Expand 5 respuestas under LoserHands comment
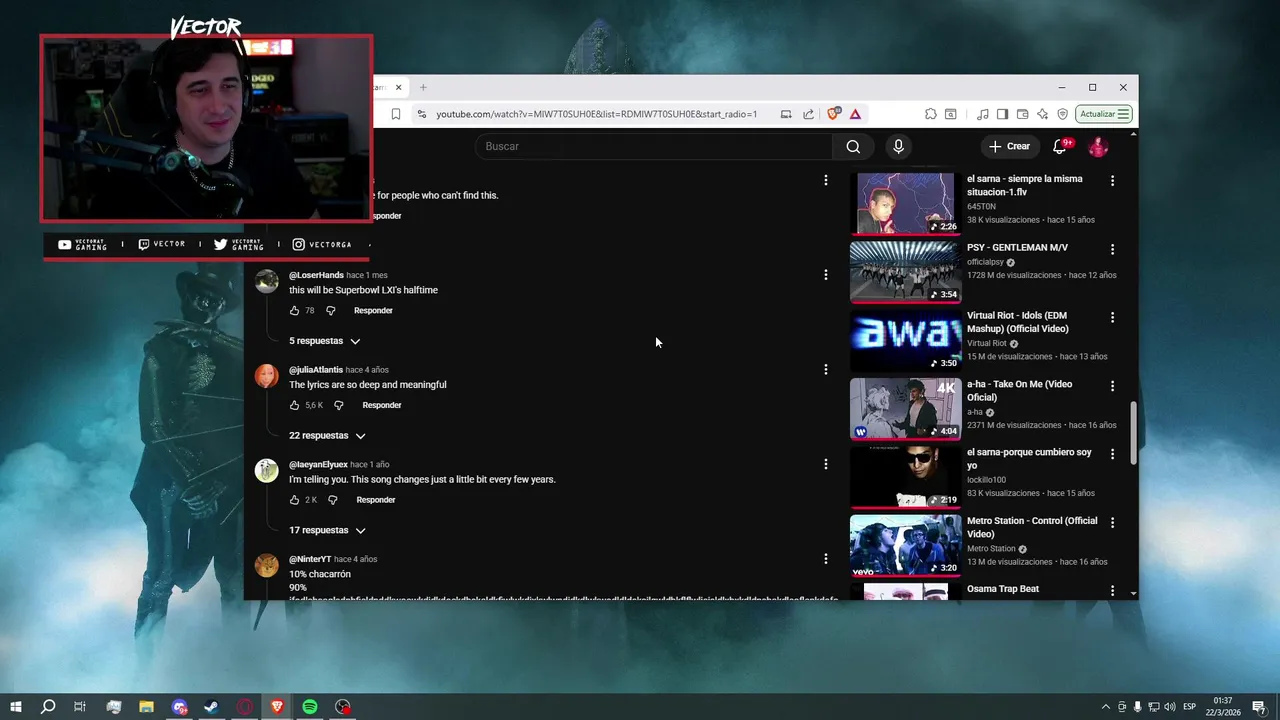Screen dimensions: 1280x720 coord(325,341)
